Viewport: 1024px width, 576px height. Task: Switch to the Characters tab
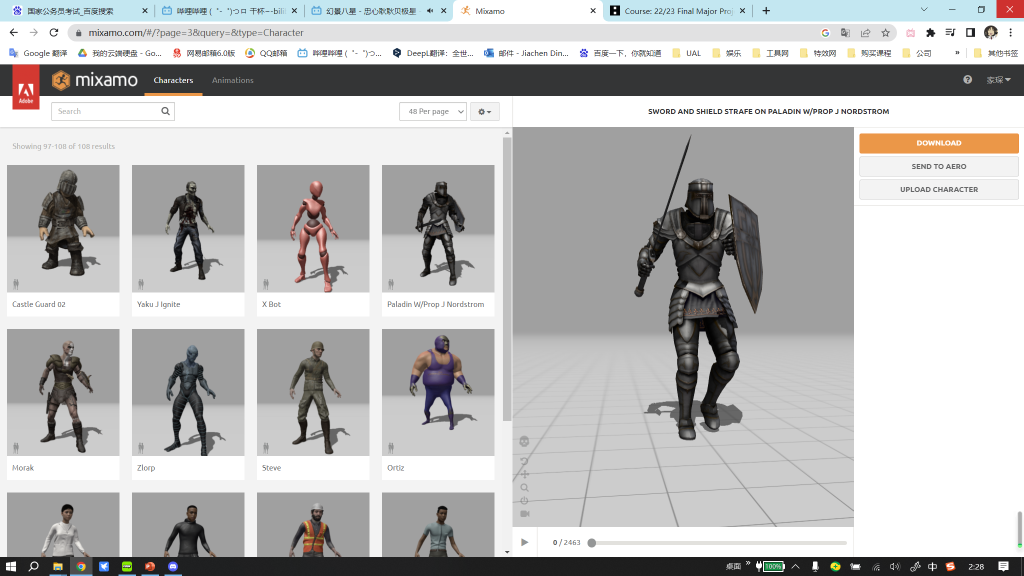click(x=173, y=80)
